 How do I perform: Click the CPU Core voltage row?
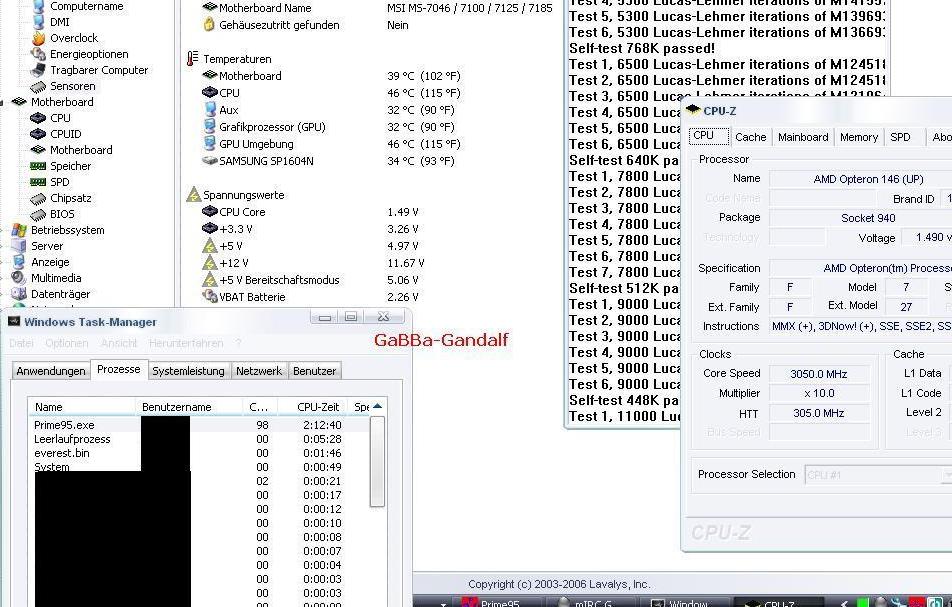point(310,212)
